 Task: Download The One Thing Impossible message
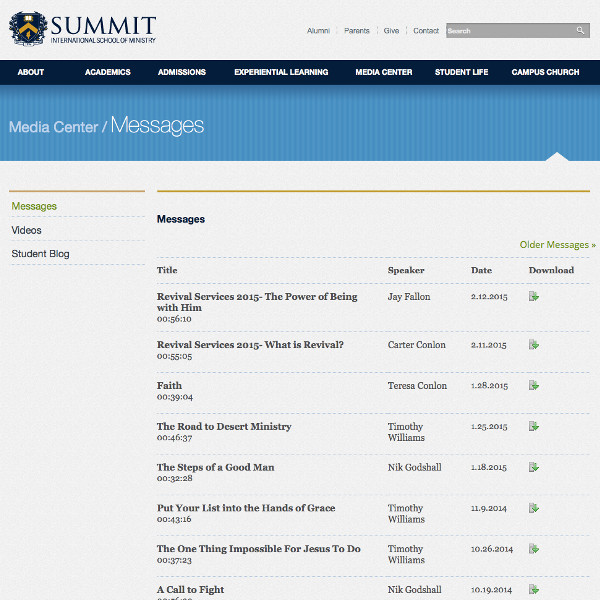(x=534, y=549)
